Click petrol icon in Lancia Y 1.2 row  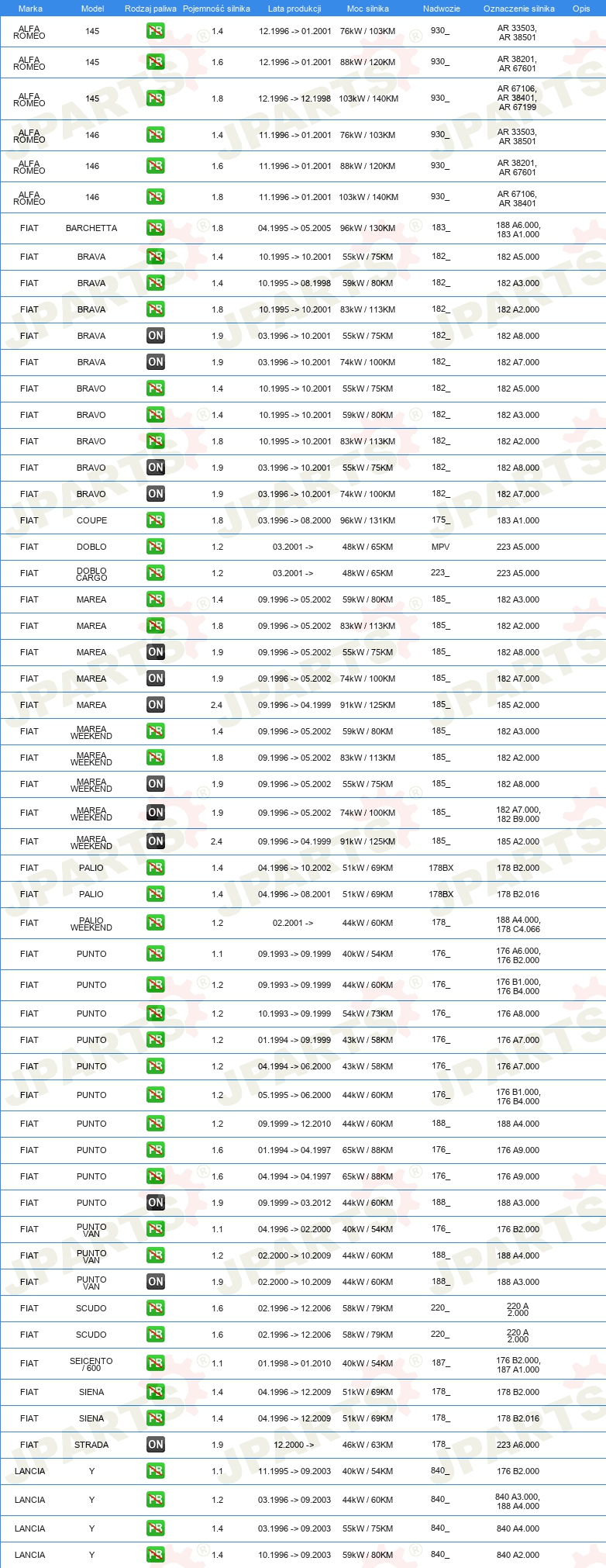156,1500
